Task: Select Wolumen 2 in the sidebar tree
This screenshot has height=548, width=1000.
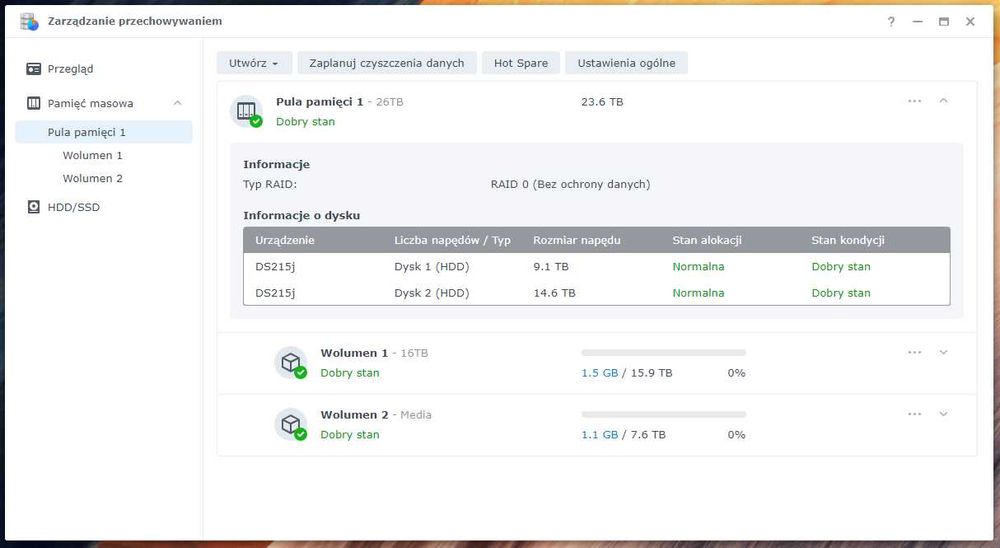Action: tap(92, 178)
